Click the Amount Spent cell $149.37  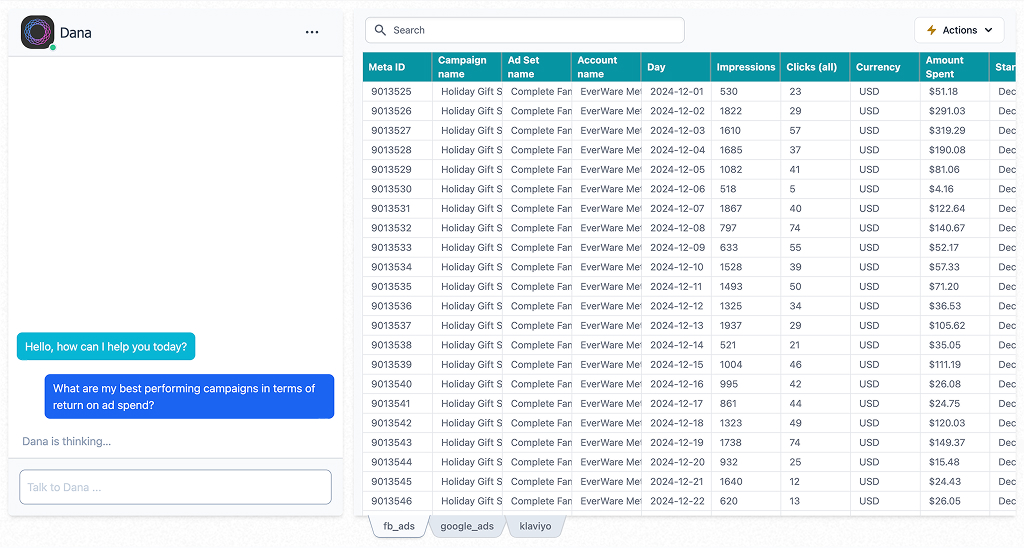[x=955, y=442]
